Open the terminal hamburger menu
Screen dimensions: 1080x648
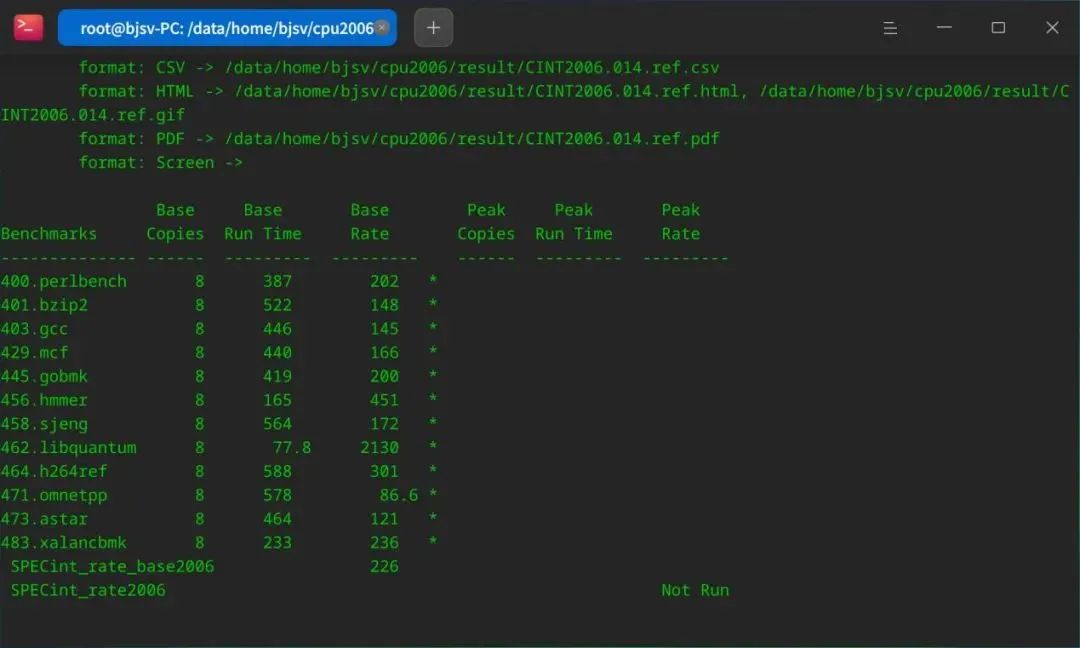[890, 28]
